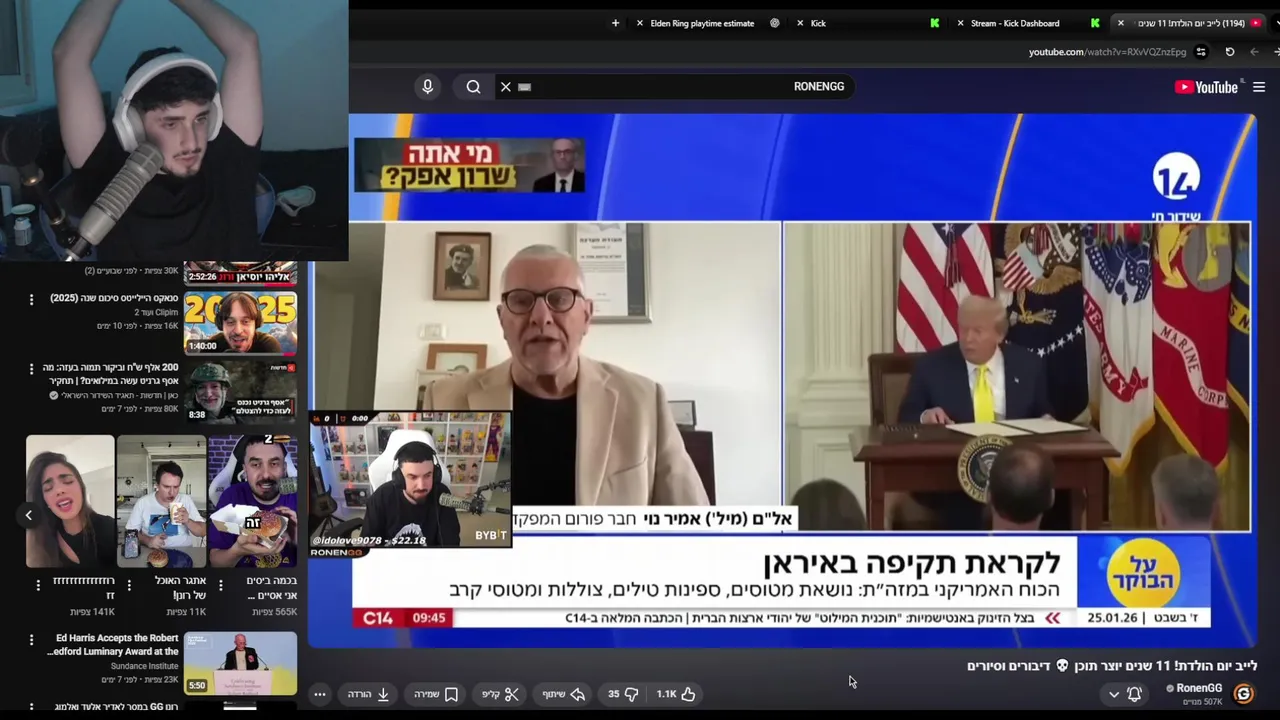Dislike the video showing 35 dislikes

click(x=623, y=694)
